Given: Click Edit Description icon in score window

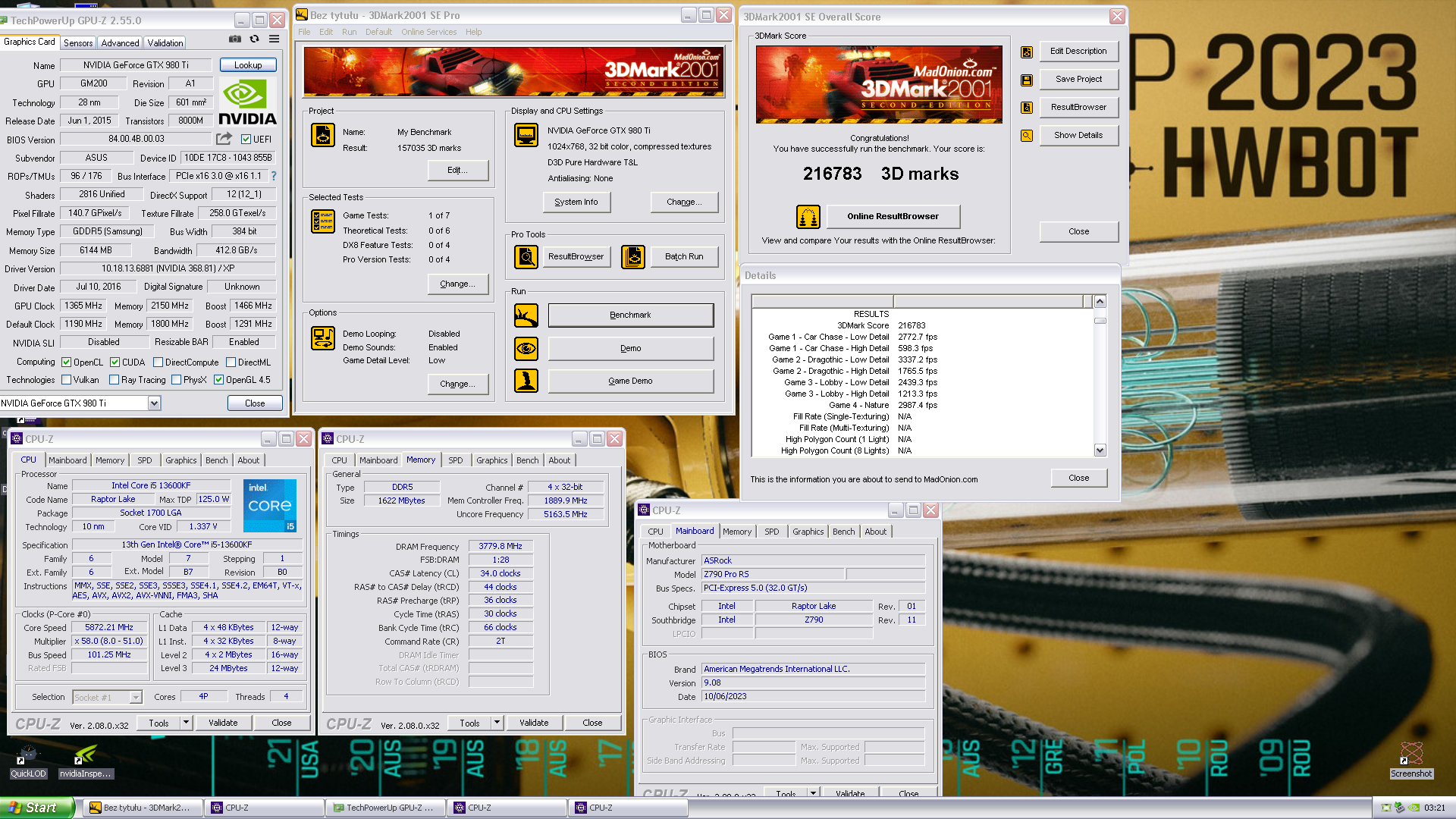Looking at the screenshot, I should (x=1027, y=52).
